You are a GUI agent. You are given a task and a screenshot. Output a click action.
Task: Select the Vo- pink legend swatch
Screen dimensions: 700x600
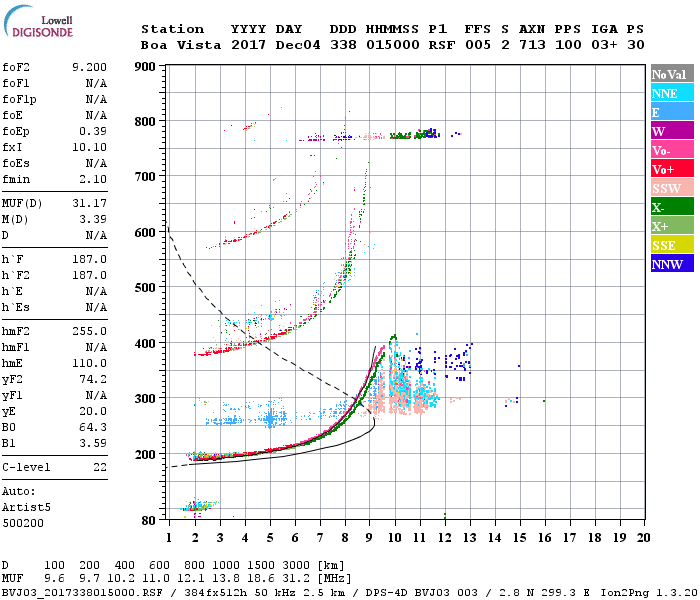tap(672, 150)
